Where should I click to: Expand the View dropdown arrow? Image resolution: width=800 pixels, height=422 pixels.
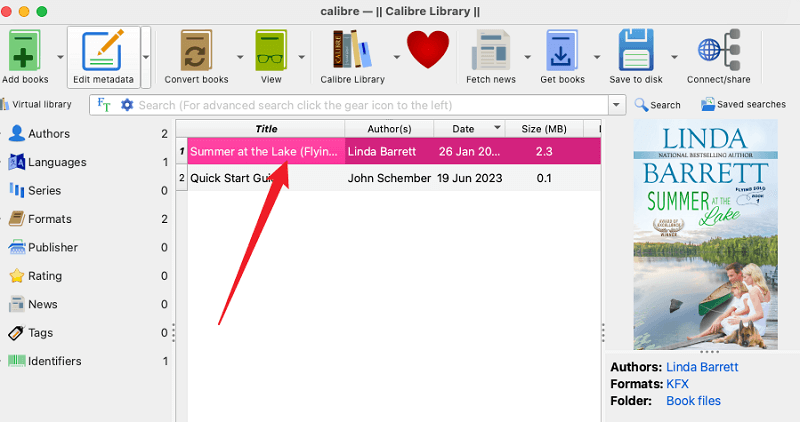pos(302,57)
